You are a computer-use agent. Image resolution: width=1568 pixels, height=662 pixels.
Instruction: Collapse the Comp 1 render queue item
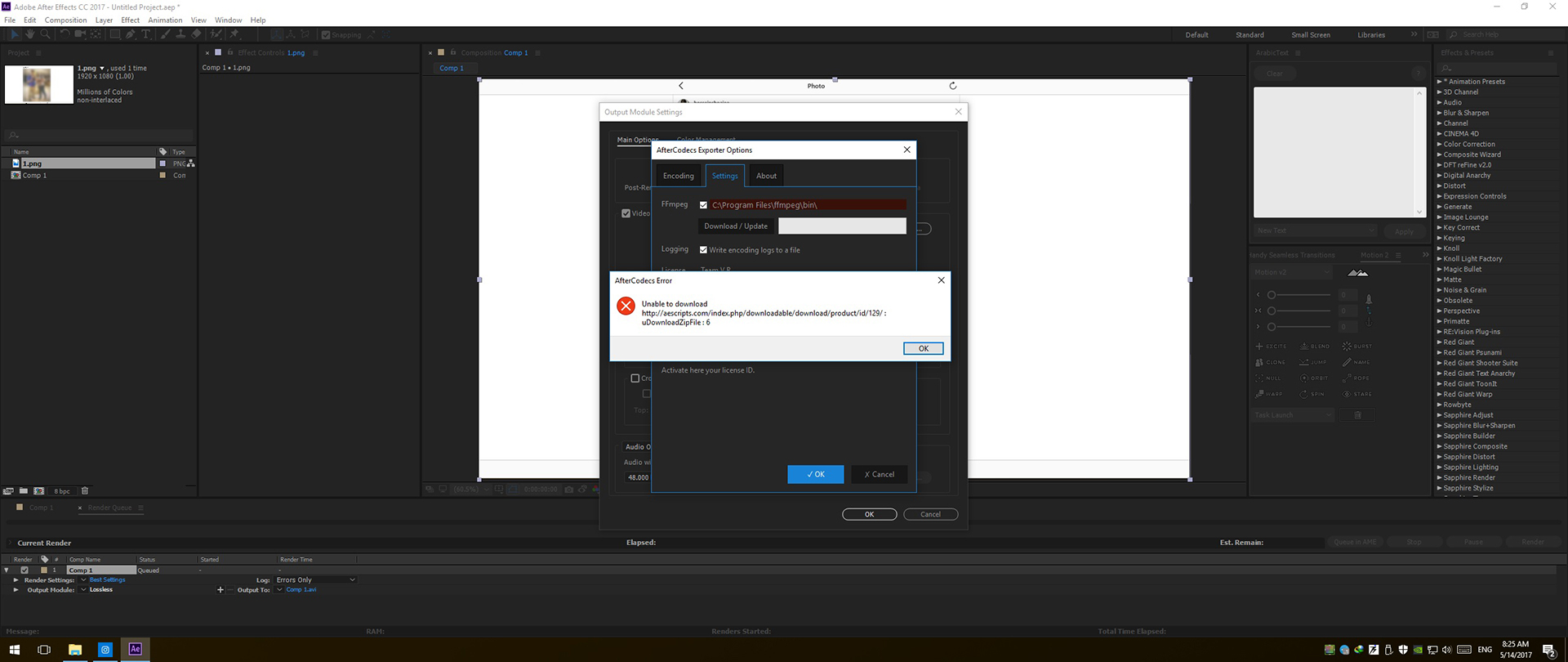pyautogui.click(x=7, y=570)
